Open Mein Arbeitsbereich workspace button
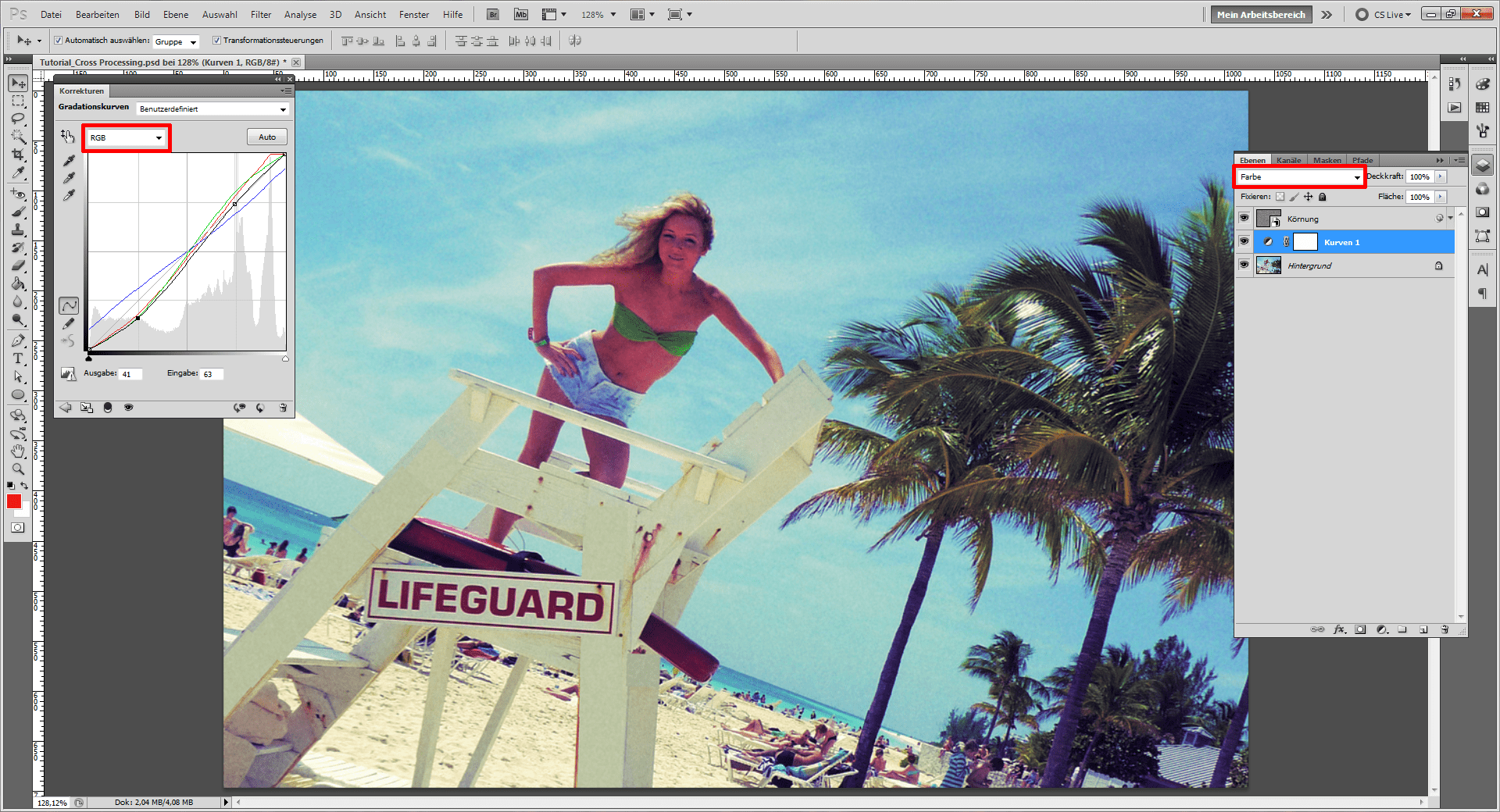 click(1260, 14)
